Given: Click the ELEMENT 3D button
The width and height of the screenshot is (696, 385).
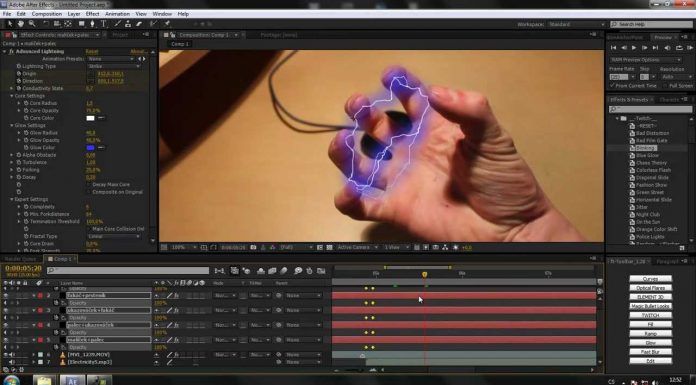Looking at the screenshot, I should [x=650, y=297].
